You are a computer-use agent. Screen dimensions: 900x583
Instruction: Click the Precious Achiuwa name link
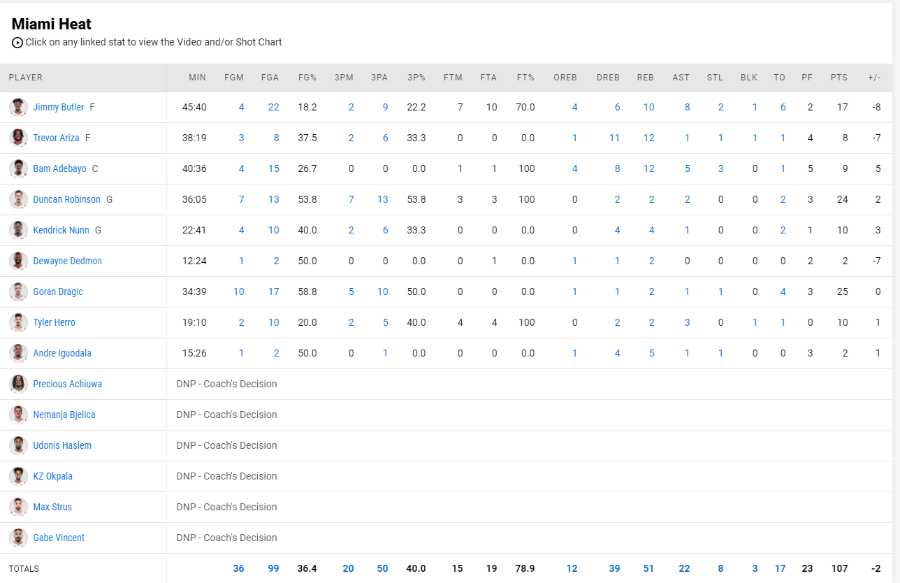tap(68, 384)
